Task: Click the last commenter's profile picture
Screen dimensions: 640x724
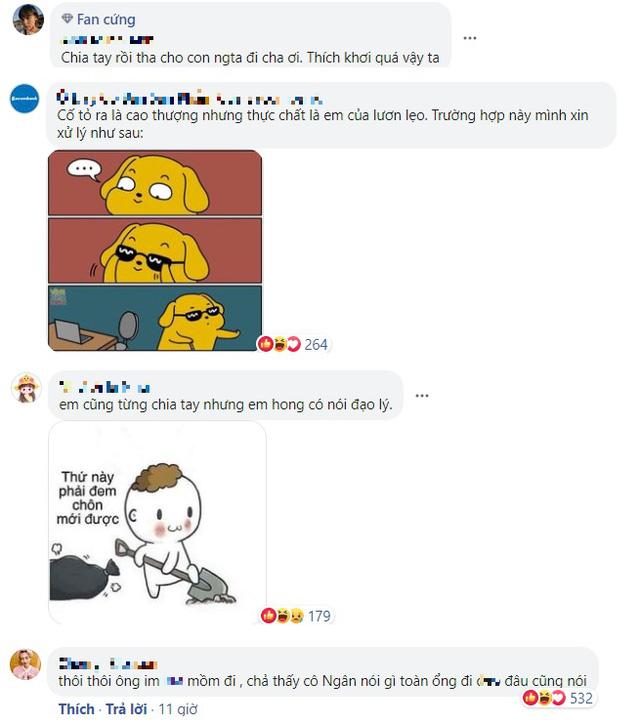Action: (27, 665)
